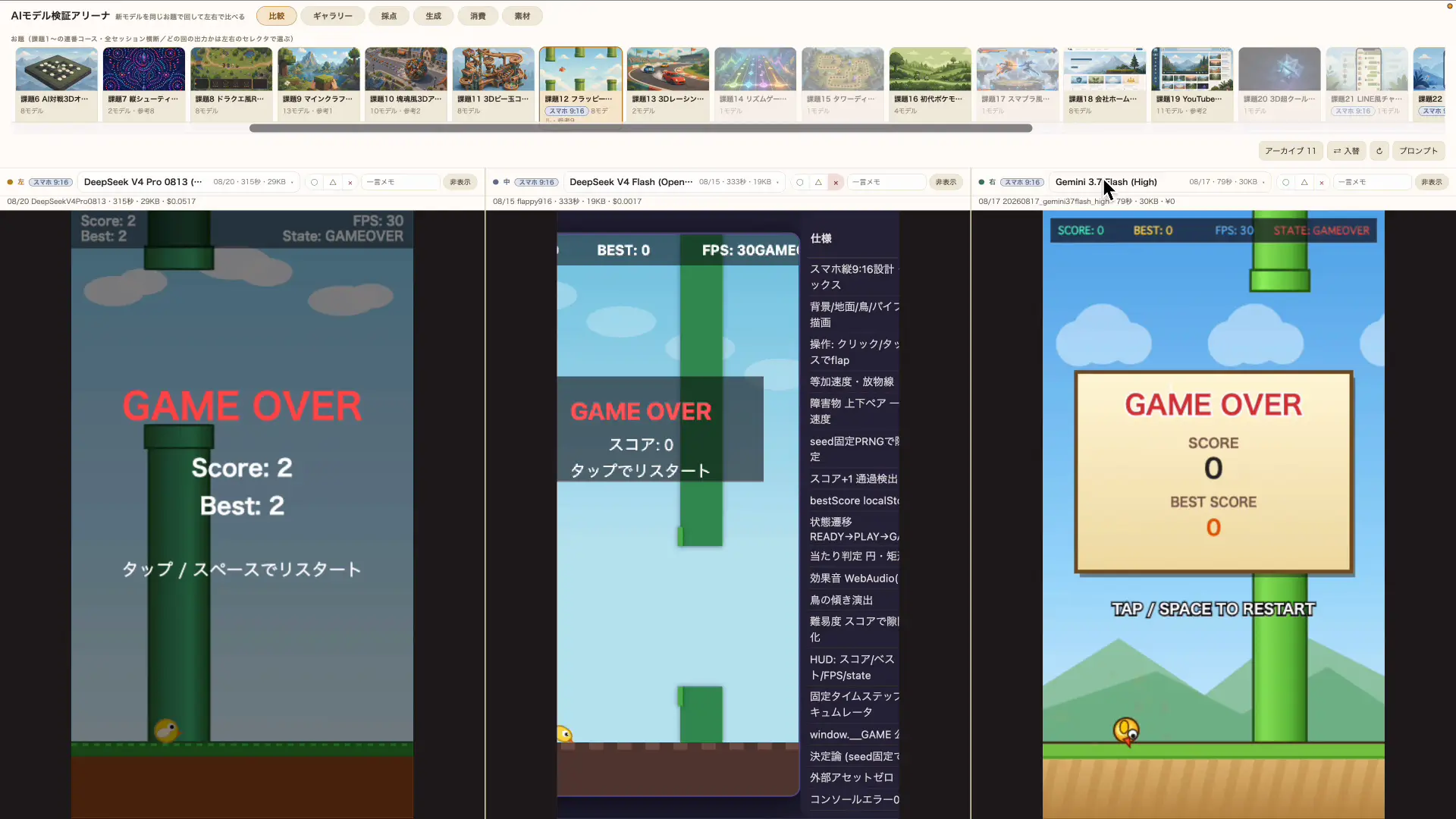Select the 課題18 会社ホームページ thumbnail
This screenshot has height=819, width=1456.
click(x=1105, y=83)
